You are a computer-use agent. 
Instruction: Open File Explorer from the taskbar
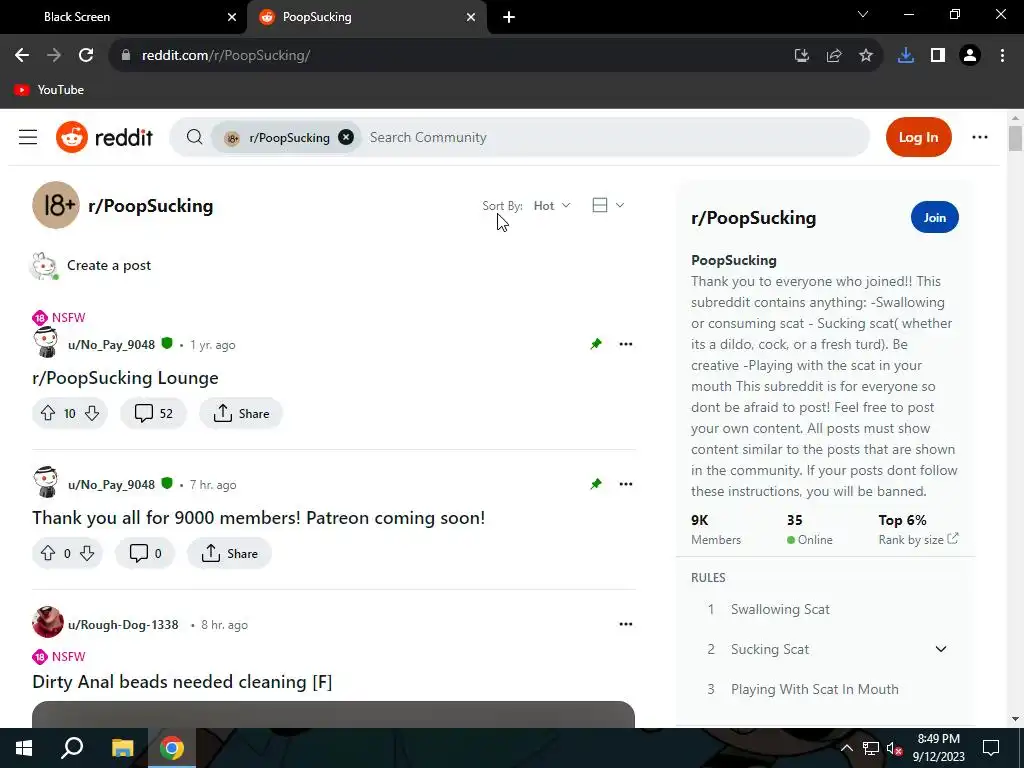coord(122,748)
